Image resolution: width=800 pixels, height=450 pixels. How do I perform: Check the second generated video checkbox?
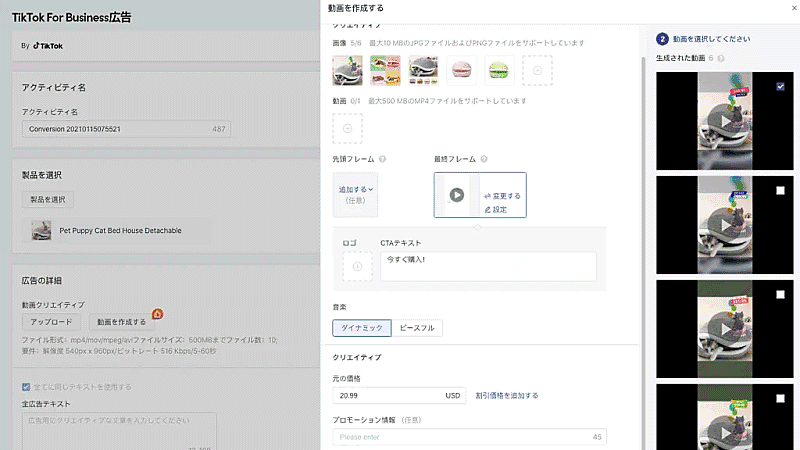click(780, 191)
